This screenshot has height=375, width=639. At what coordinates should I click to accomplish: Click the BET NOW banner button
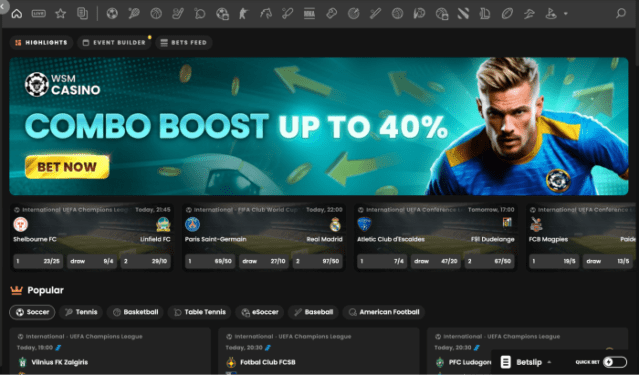(x=67, y=167)
